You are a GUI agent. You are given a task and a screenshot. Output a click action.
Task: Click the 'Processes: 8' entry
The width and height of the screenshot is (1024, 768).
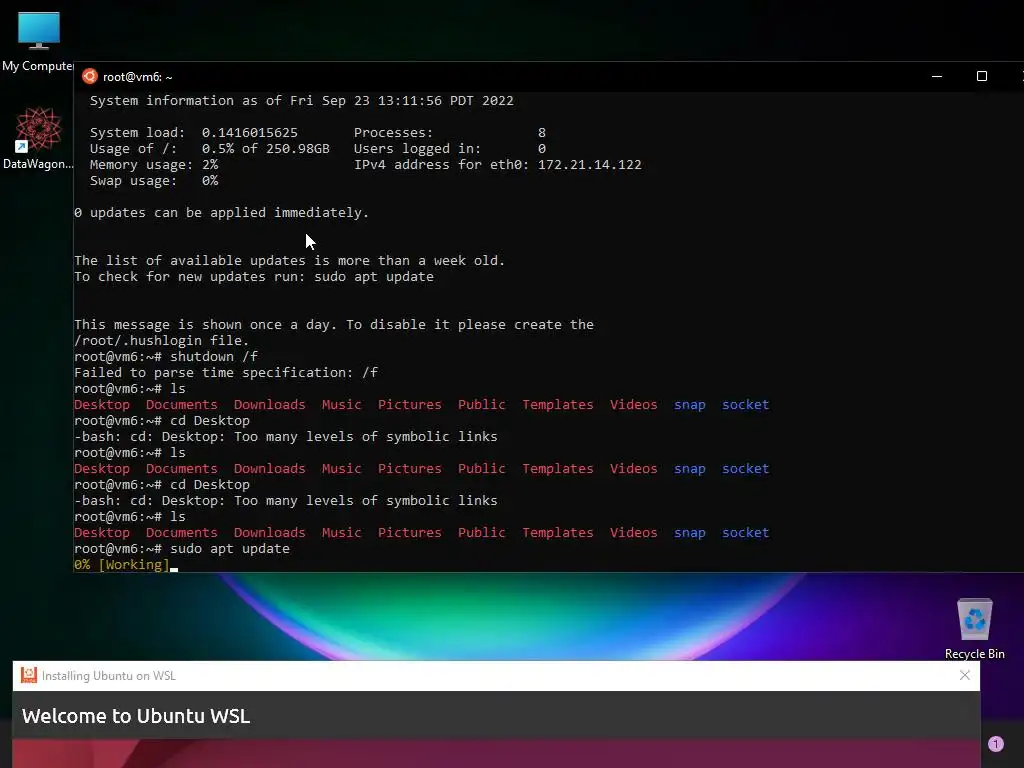click(x=450, y=133)
